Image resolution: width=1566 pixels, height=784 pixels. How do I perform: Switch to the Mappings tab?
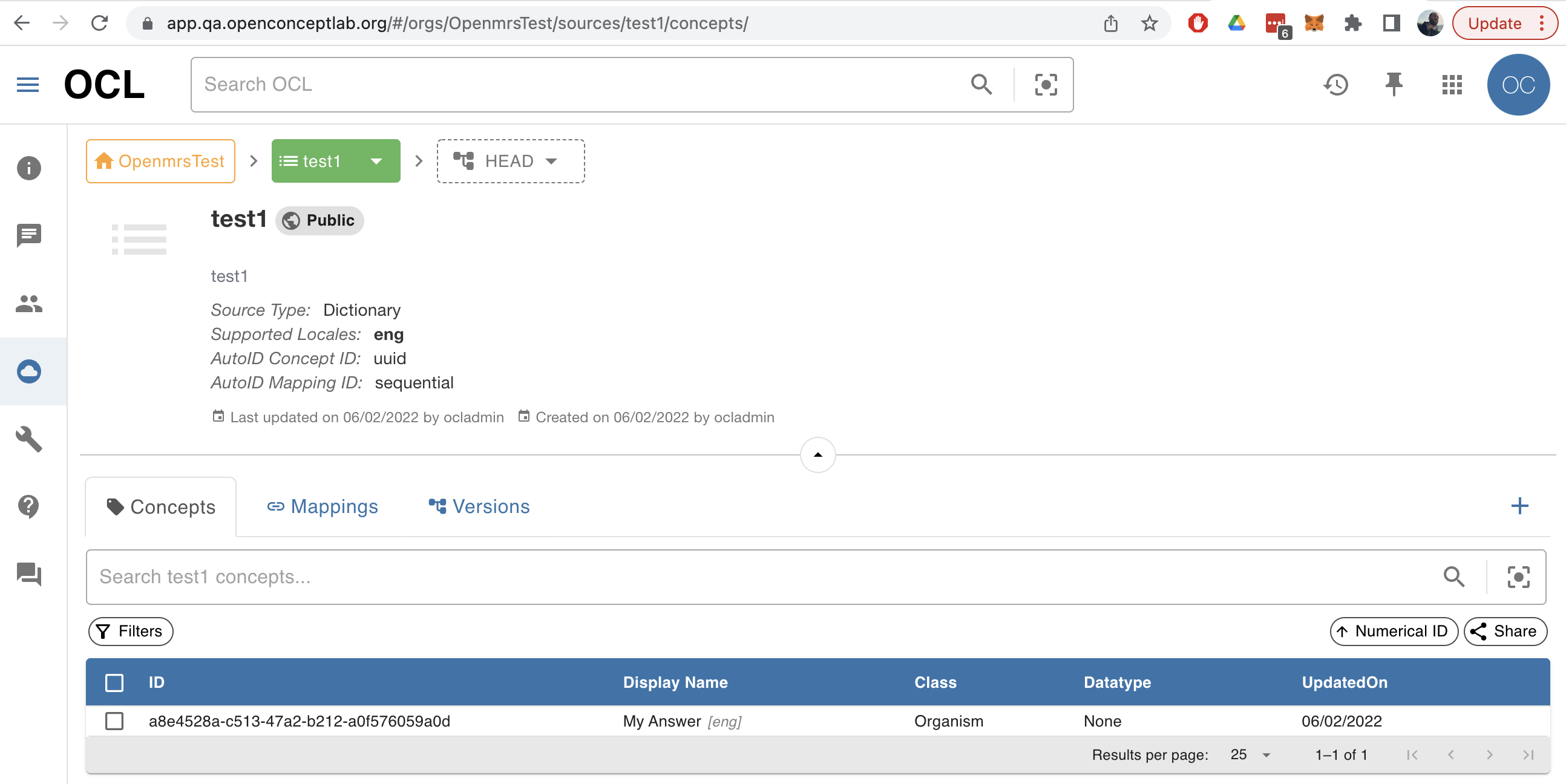click(323, 506)
